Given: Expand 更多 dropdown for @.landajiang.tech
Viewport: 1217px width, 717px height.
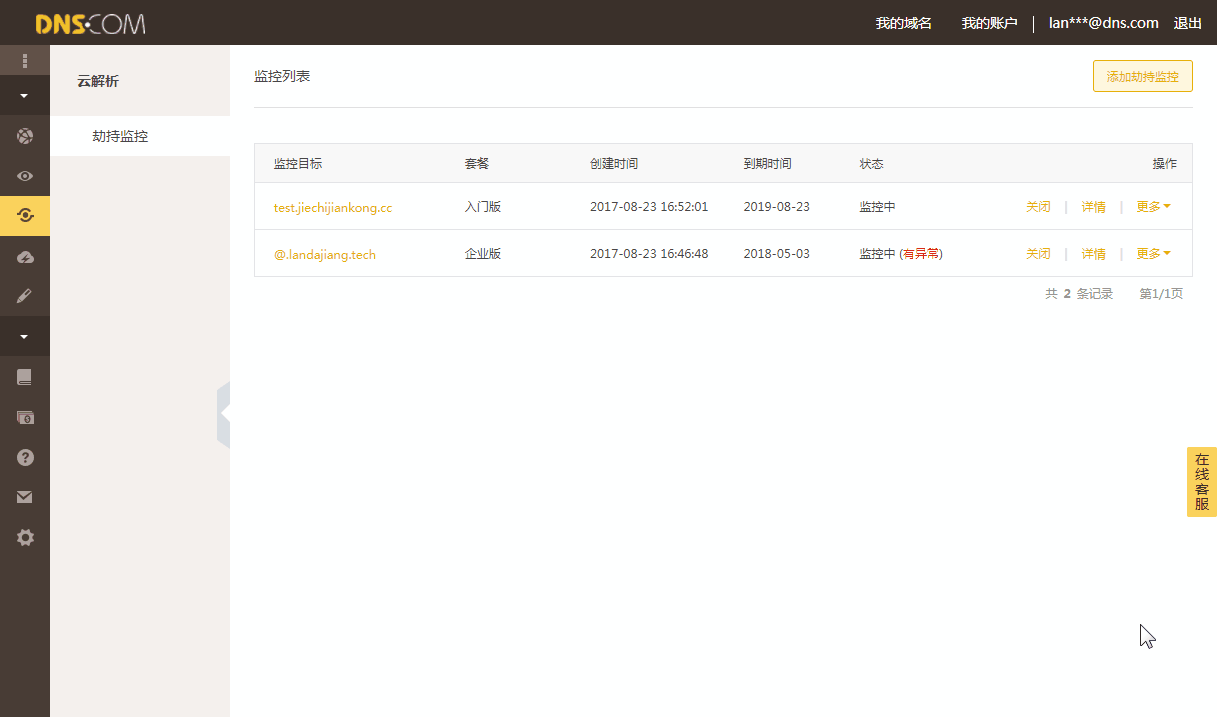Looking at the screenshot, I should point(1153,254).
